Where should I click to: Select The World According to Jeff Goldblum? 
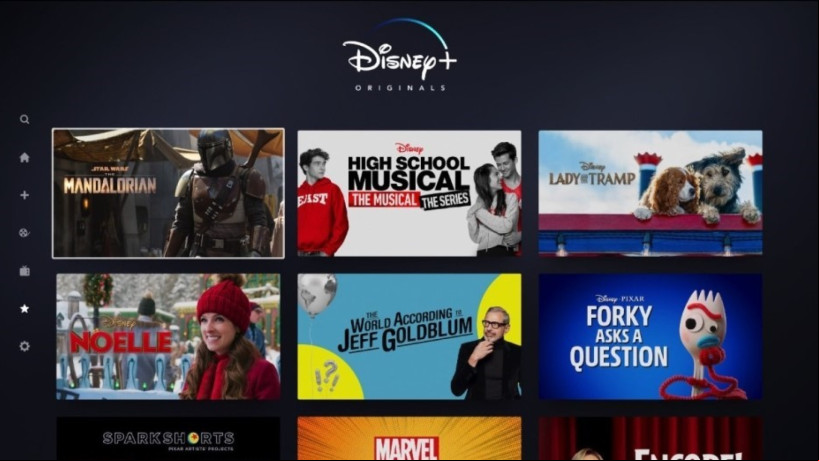pos(410,337)
